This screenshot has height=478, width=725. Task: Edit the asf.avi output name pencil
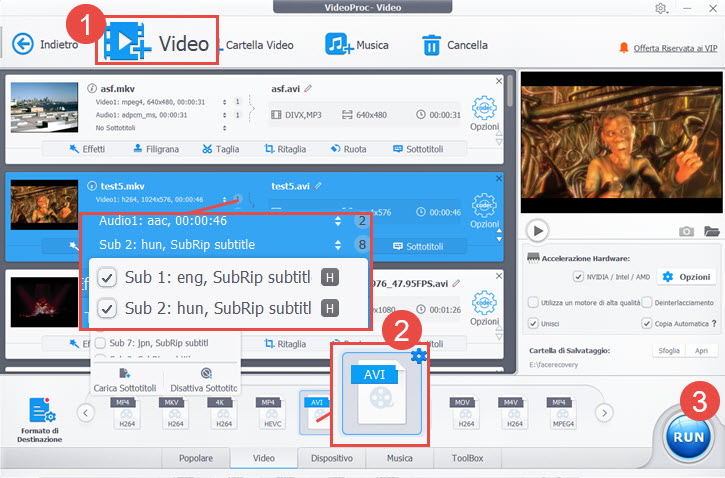[308, 88]
